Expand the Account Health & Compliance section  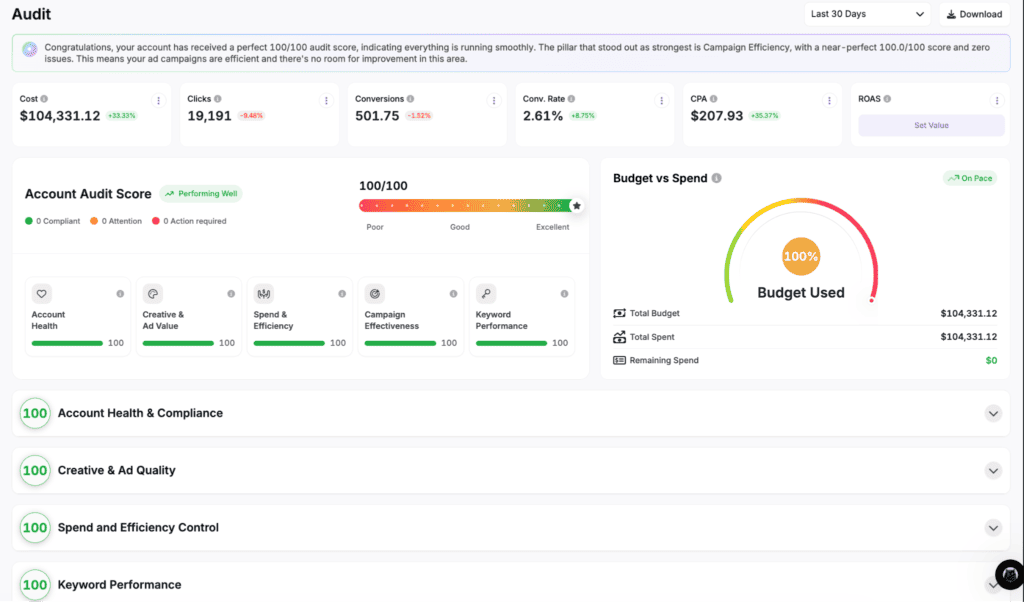point(993,413)
